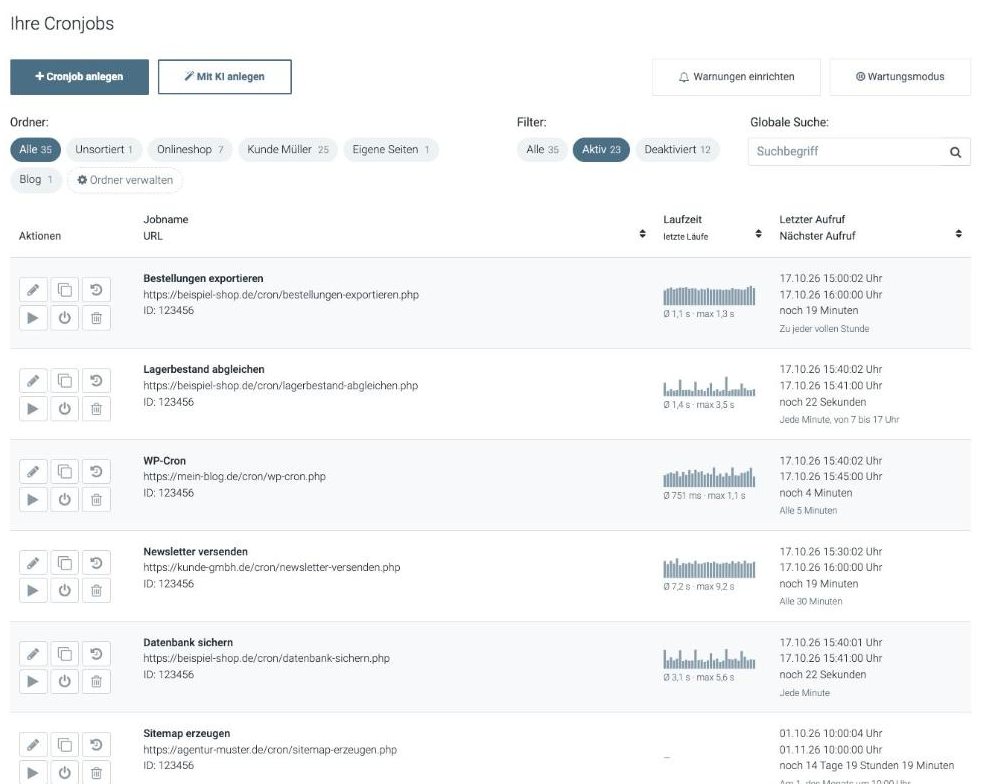The height and width of the screenshot is (784, 982).
Task: Create job via Mit KI anlegen
Action: (x=225, y=77)
